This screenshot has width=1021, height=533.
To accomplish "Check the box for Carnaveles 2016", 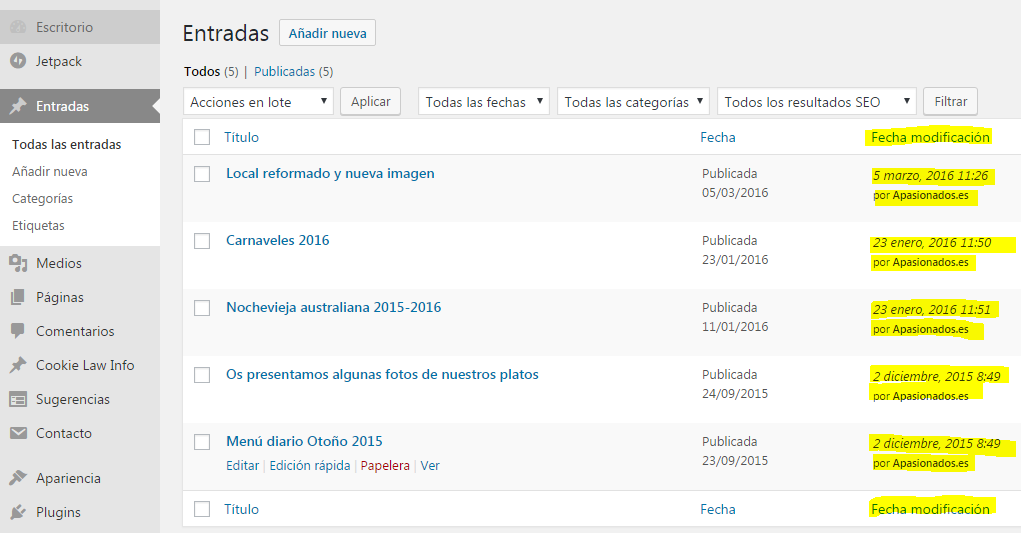I will [202, 241].
